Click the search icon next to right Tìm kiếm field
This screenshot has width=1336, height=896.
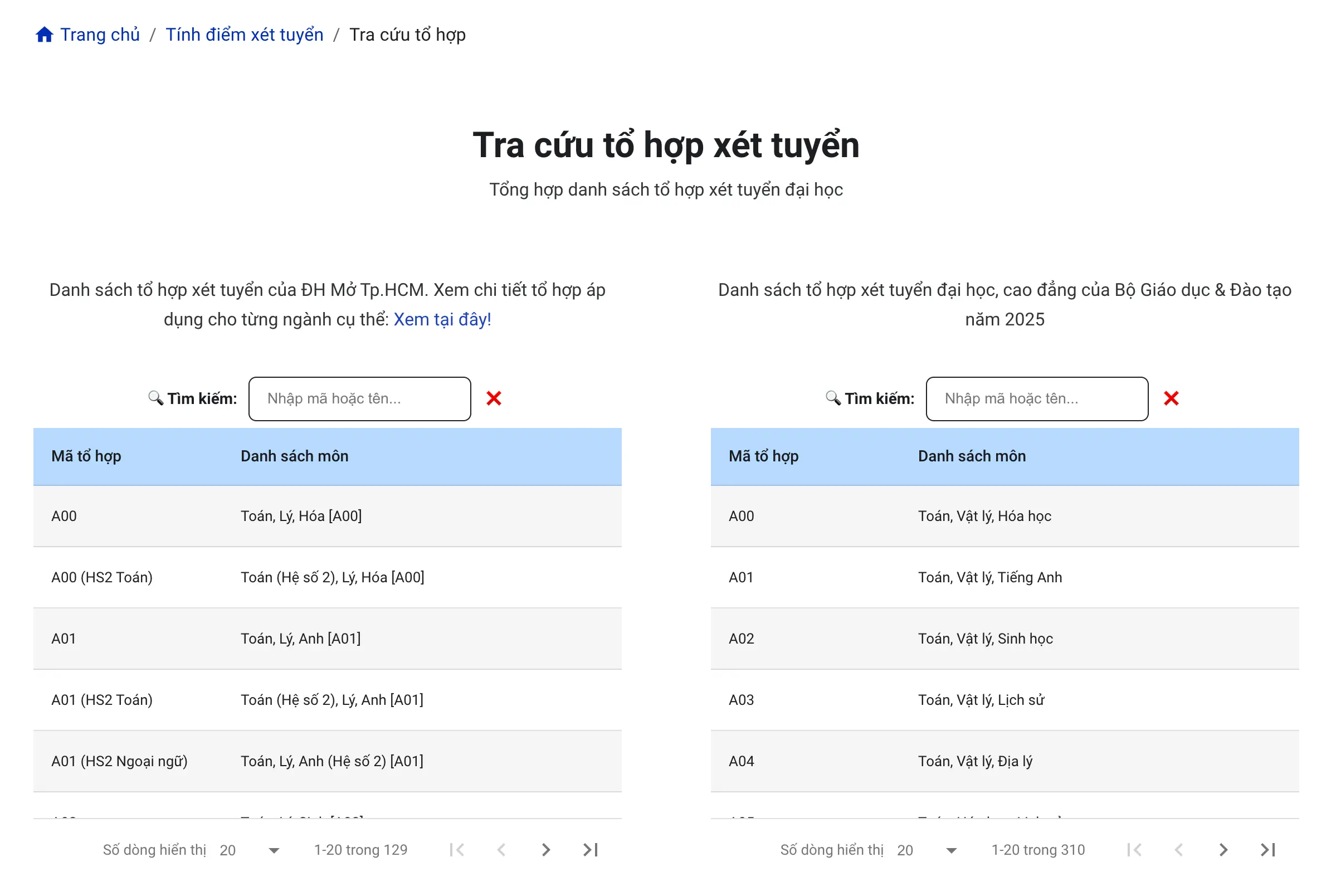pyautogui.click(x=832, y=398)
